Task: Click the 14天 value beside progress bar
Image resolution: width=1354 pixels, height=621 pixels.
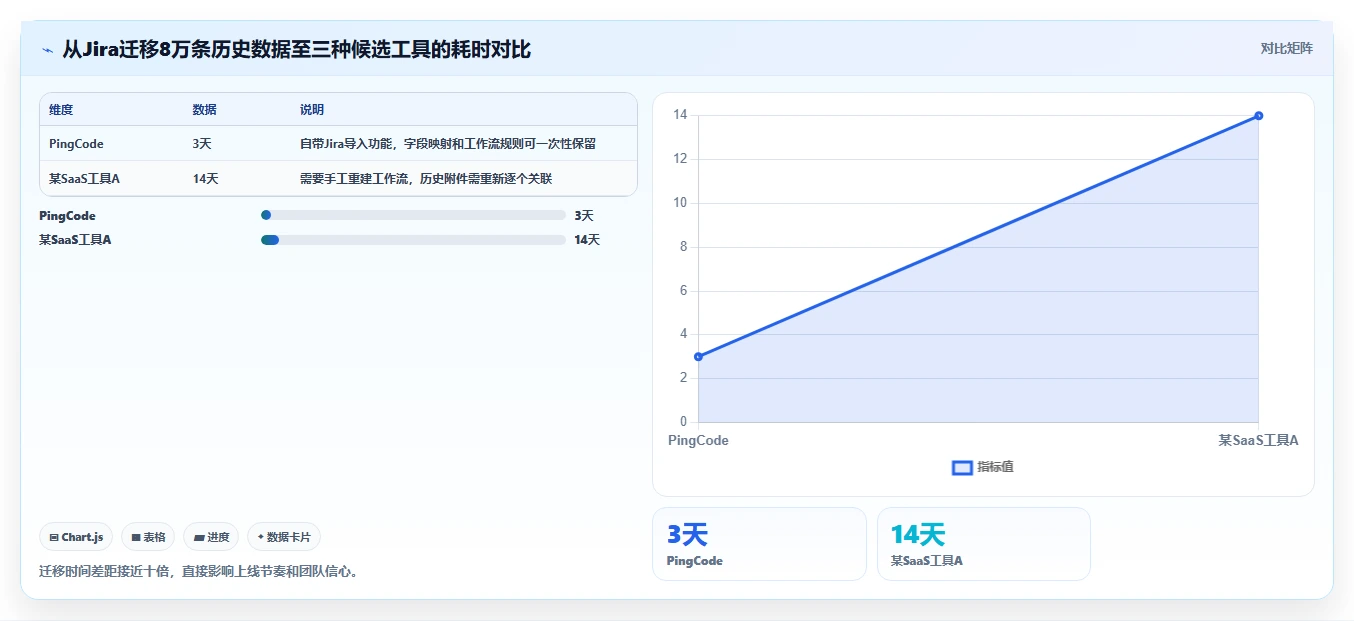Action: tap(587, 239)
